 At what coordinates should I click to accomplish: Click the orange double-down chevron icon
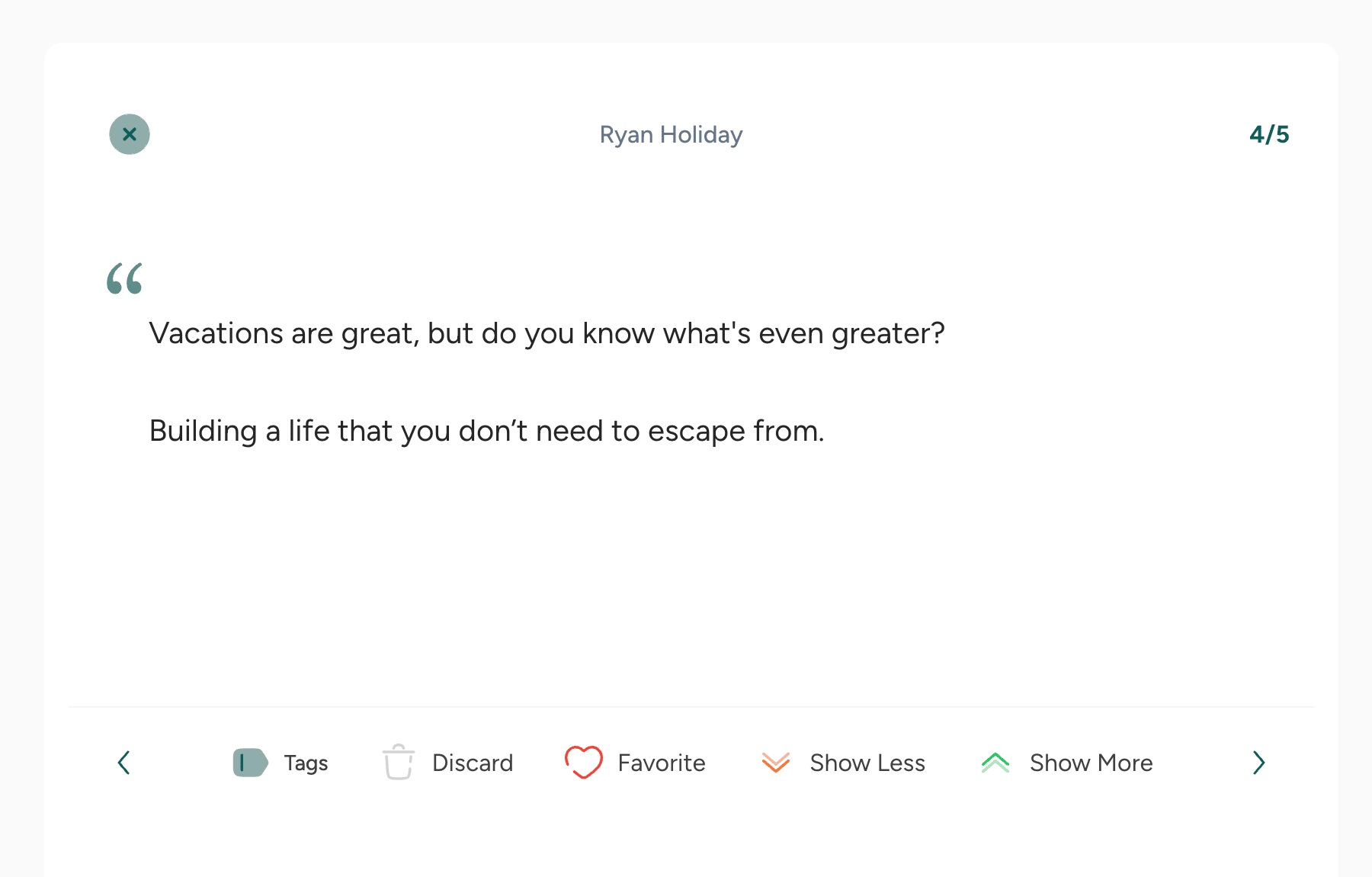click(x=776, y=763)
